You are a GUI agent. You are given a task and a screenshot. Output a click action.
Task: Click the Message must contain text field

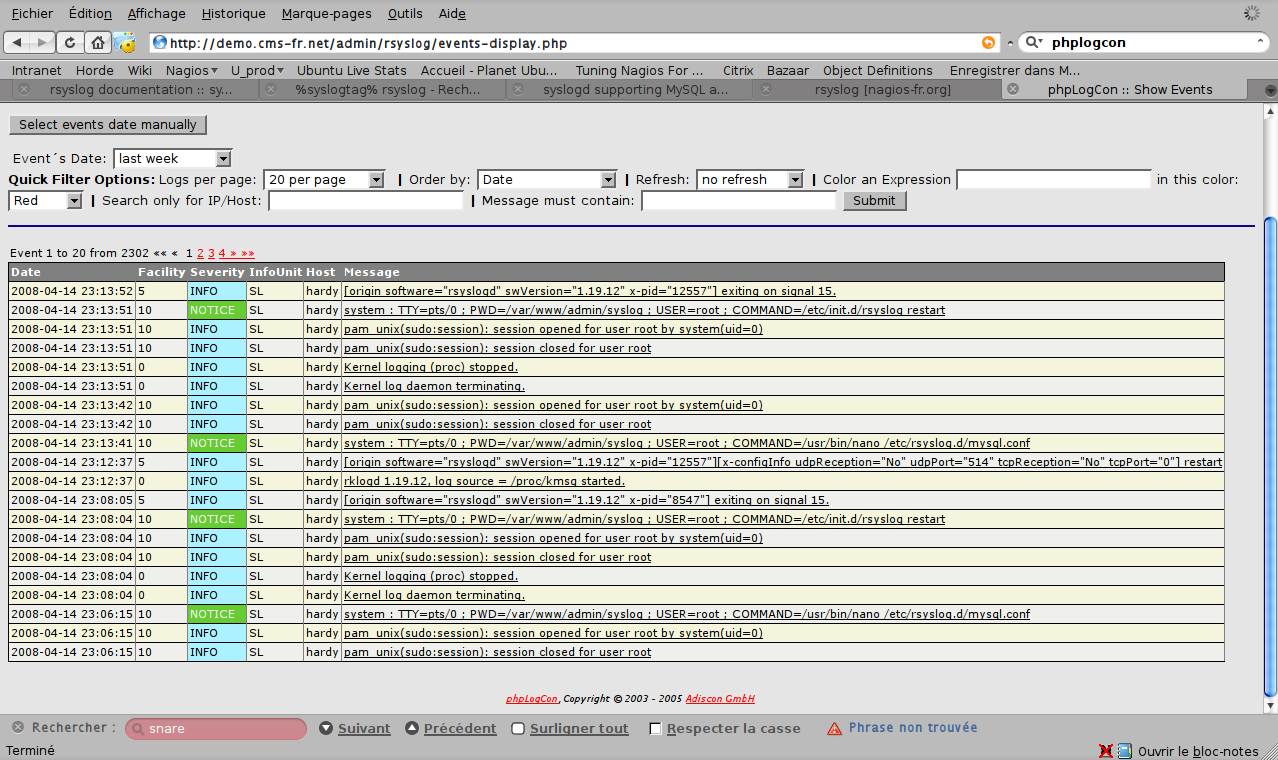point(738,201)
